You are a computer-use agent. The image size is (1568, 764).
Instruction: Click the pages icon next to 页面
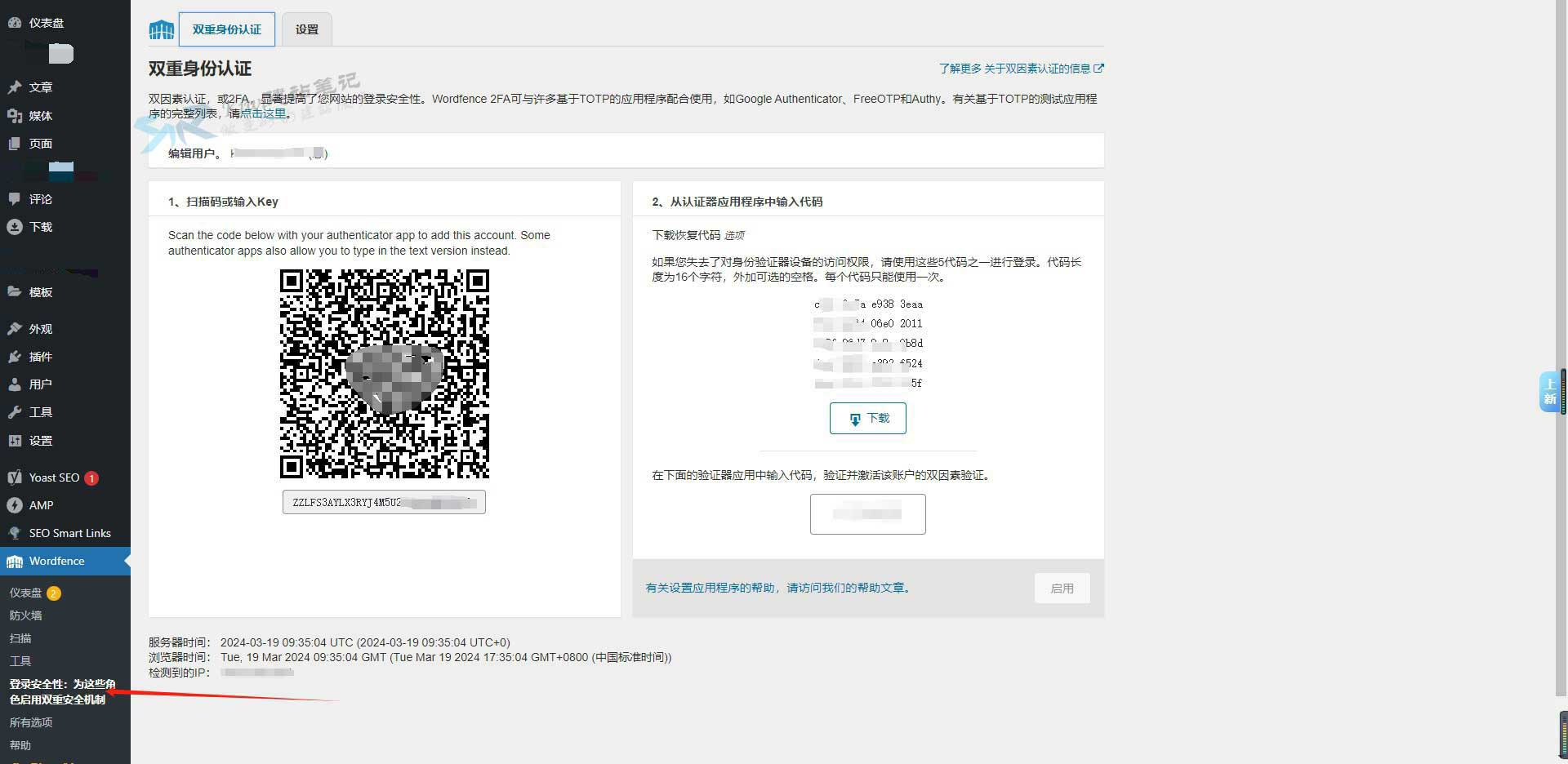coord(15,144)
